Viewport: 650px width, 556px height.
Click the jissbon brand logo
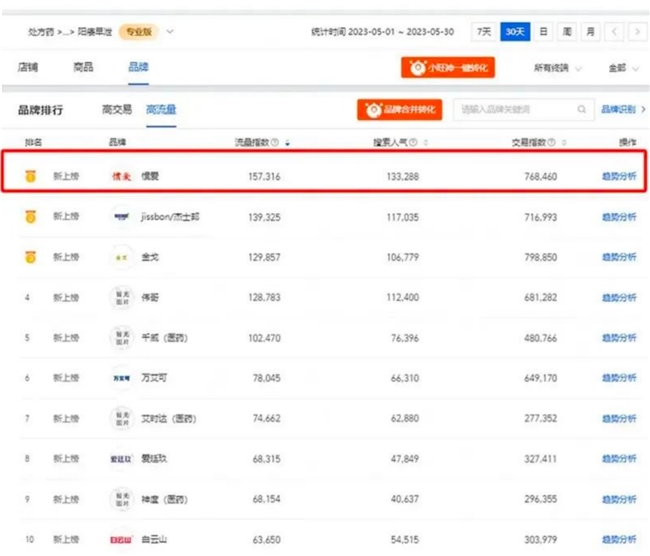click(121, 216)
